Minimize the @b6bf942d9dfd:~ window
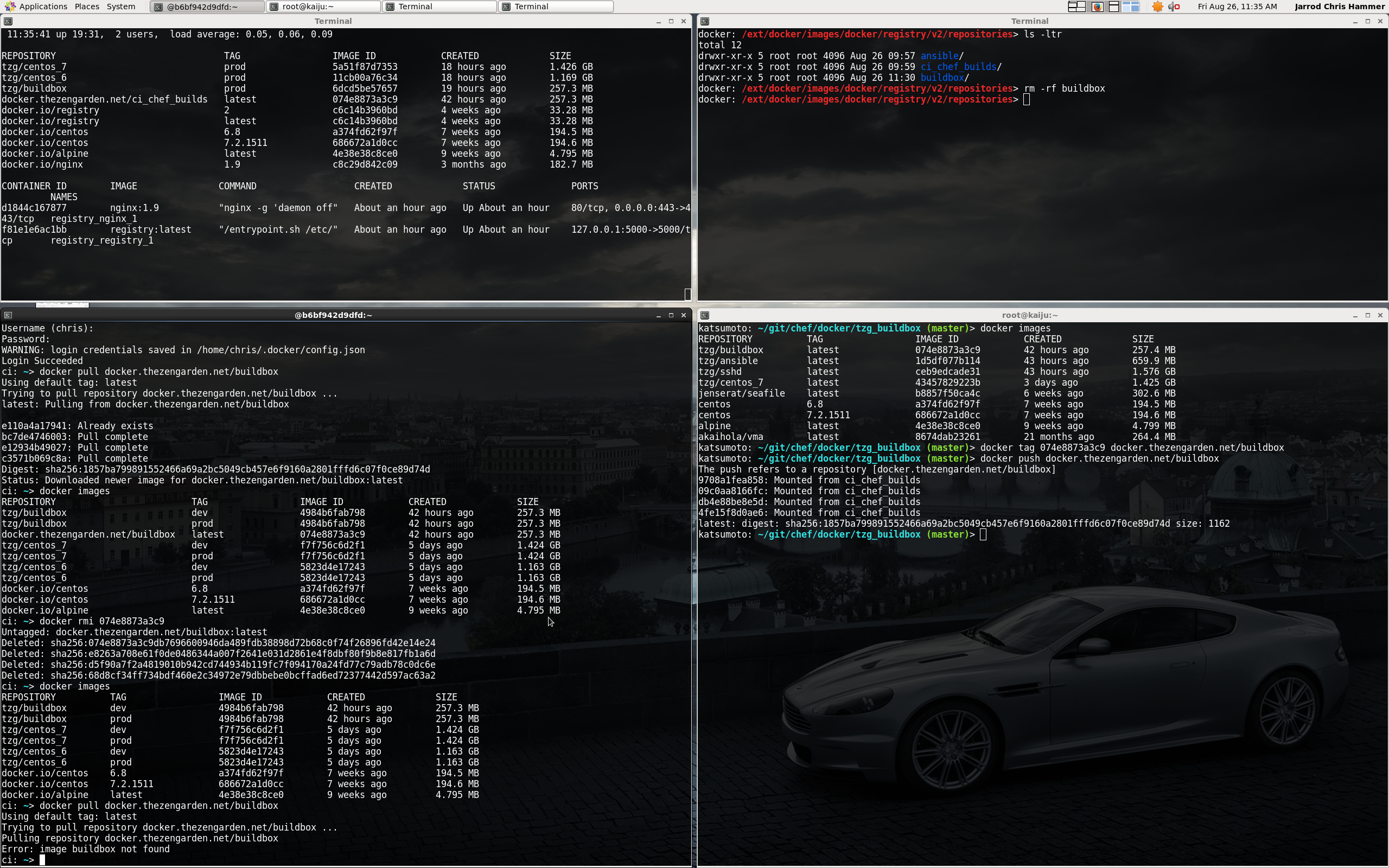 (658, 315)
